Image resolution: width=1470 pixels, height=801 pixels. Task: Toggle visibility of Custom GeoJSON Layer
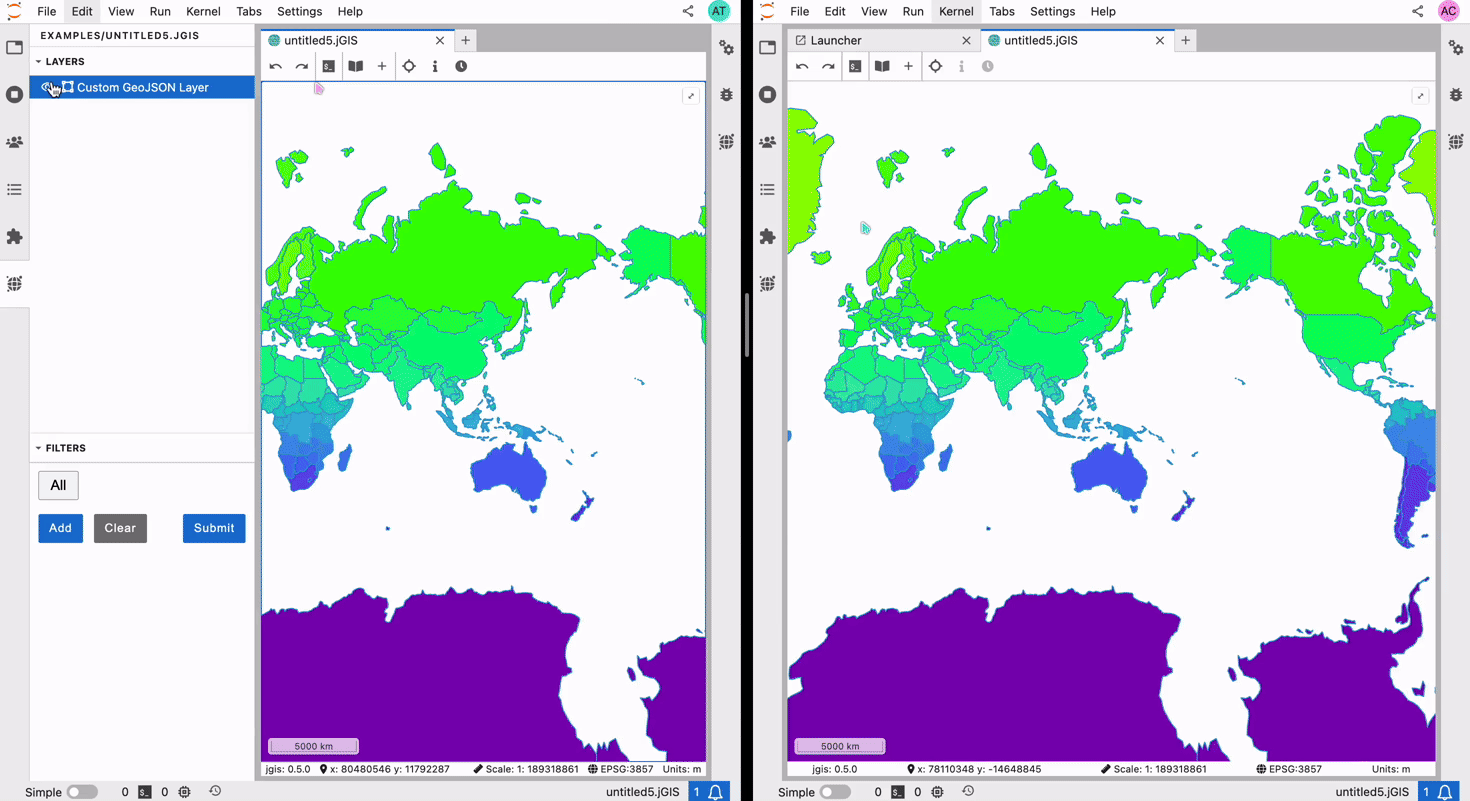pos(47,87)
